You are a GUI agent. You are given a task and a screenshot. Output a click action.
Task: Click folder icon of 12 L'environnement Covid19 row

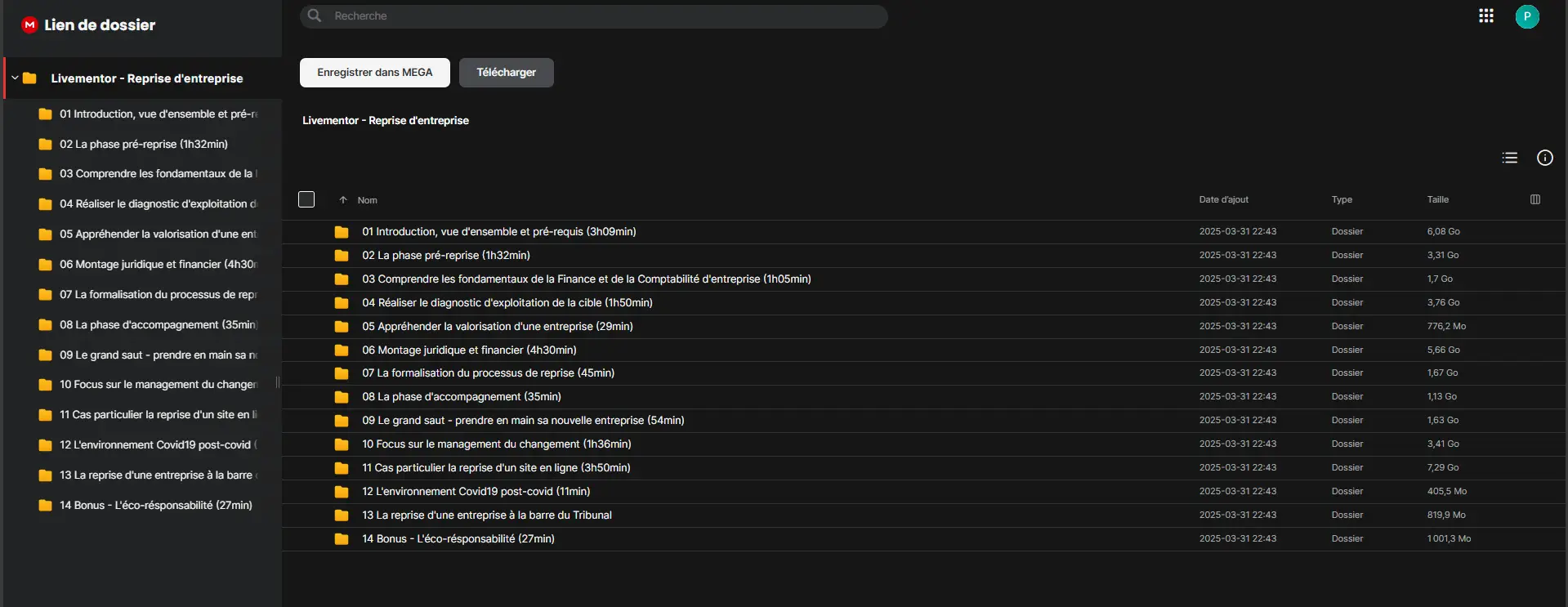pyautogui.click(x=342, y=492)
